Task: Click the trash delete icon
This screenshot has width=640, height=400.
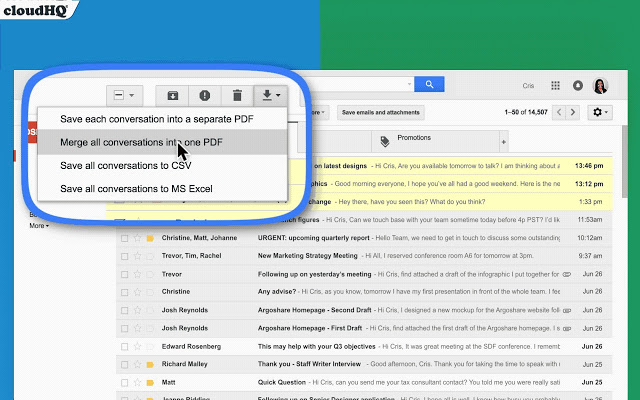Action: pos(237,96)
